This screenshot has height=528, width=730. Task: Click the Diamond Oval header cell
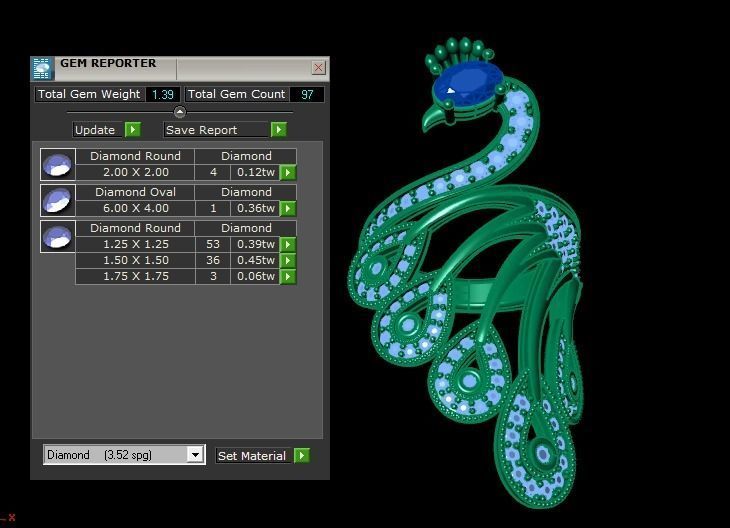135,192
